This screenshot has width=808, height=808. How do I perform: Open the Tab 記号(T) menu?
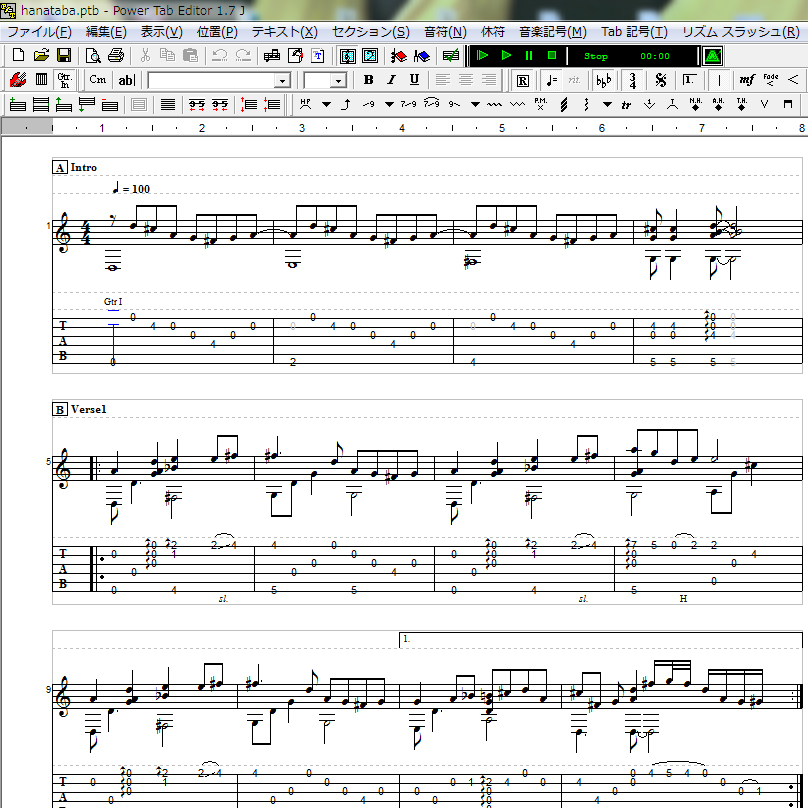point(634,32)
